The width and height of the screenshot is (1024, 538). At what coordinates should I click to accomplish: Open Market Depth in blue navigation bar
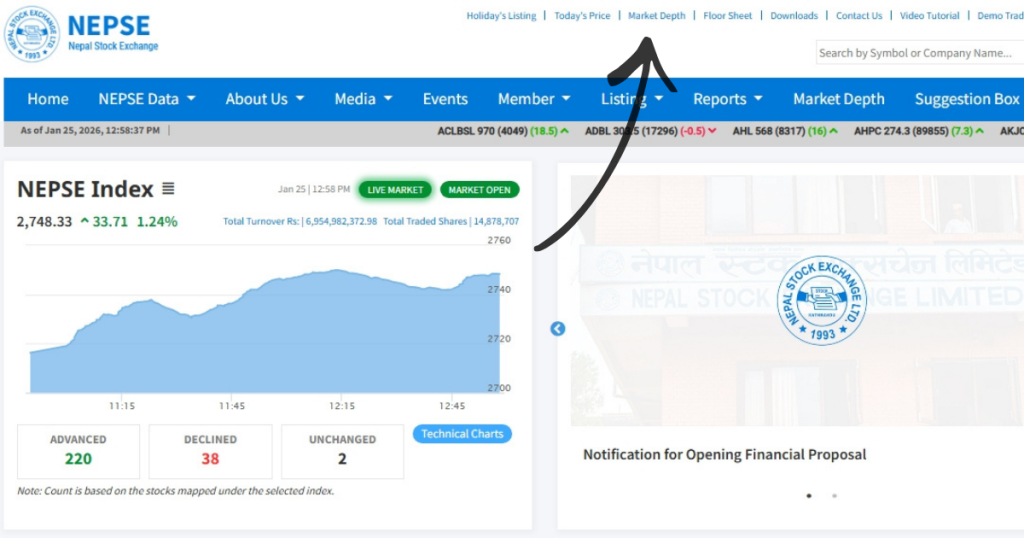[x=839, y=99]
